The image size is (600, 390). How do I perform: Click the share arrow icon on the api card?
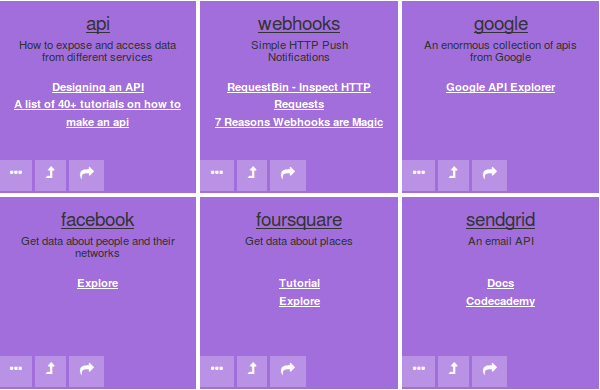point(86,175)
